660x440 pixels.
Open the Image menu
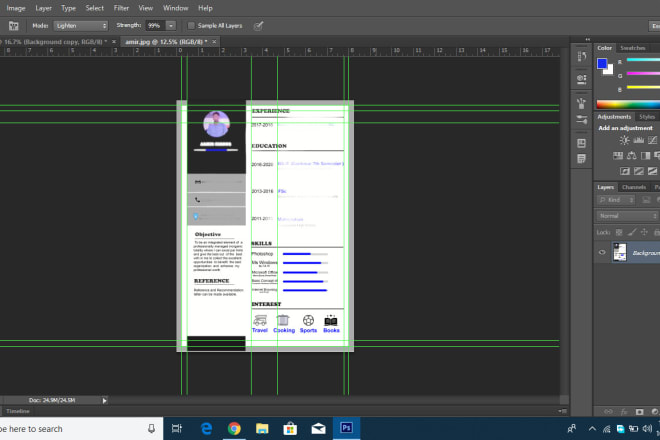click(16, 8)
